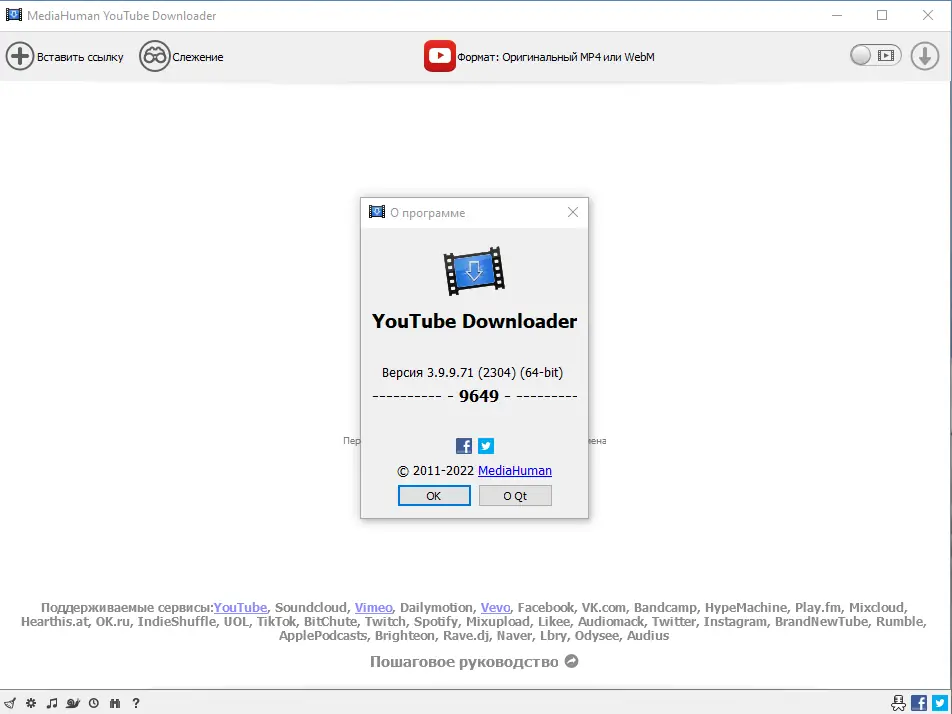Open the Формат: Оригинальный MP4 или WebM selector
The height and width of the screenshot is (714, 952).
pos(556,57)
